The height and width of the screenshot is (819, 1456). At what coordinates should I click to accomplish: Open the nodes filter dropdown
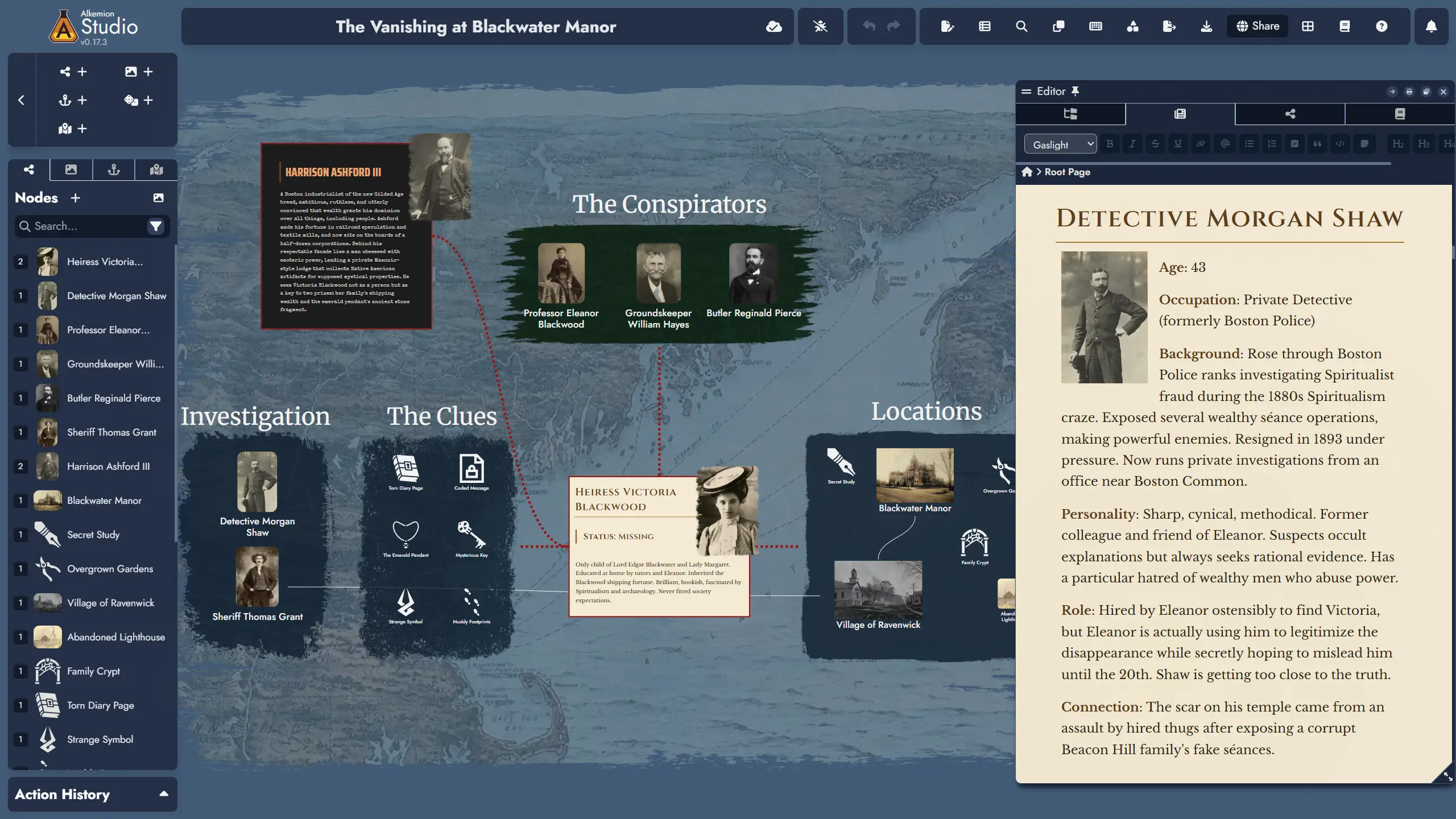pos(155,226)
